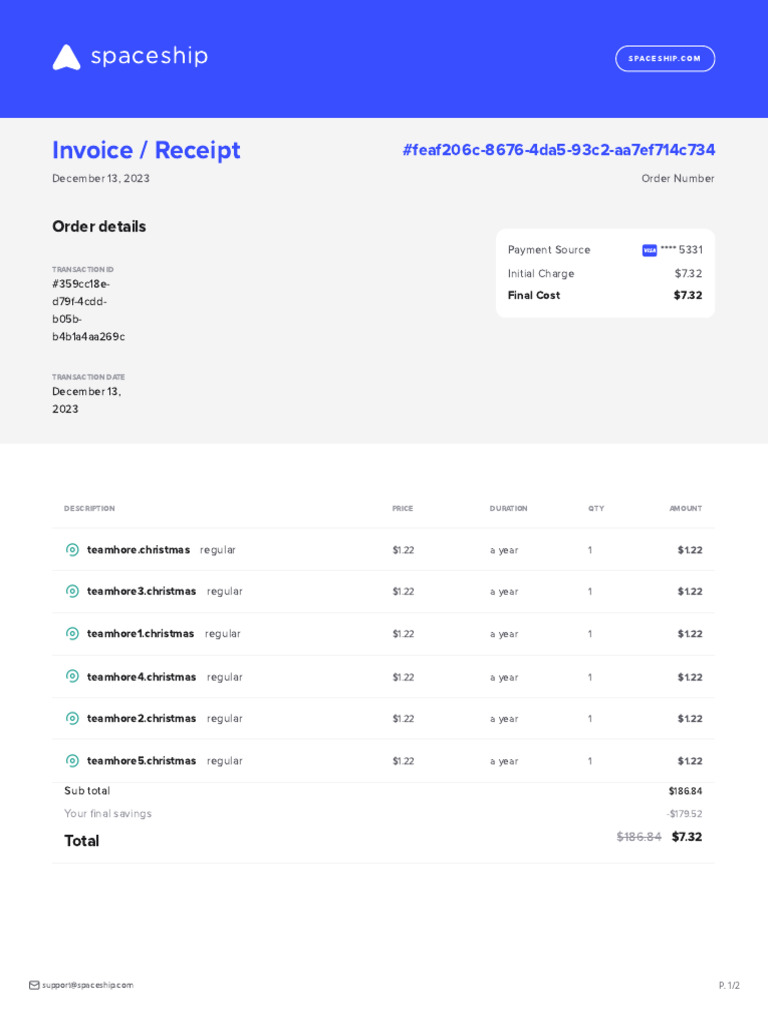Click the domain icon beside teamhore5.christmas
Screen dimensions: 768x1024
(72, 761)
